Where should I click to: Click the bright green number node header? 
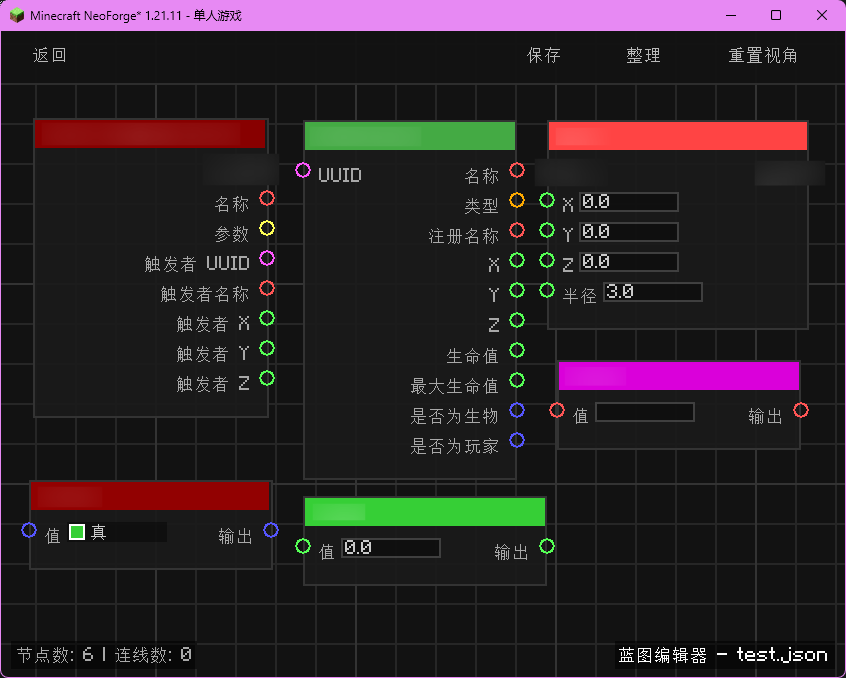(425, 511)
